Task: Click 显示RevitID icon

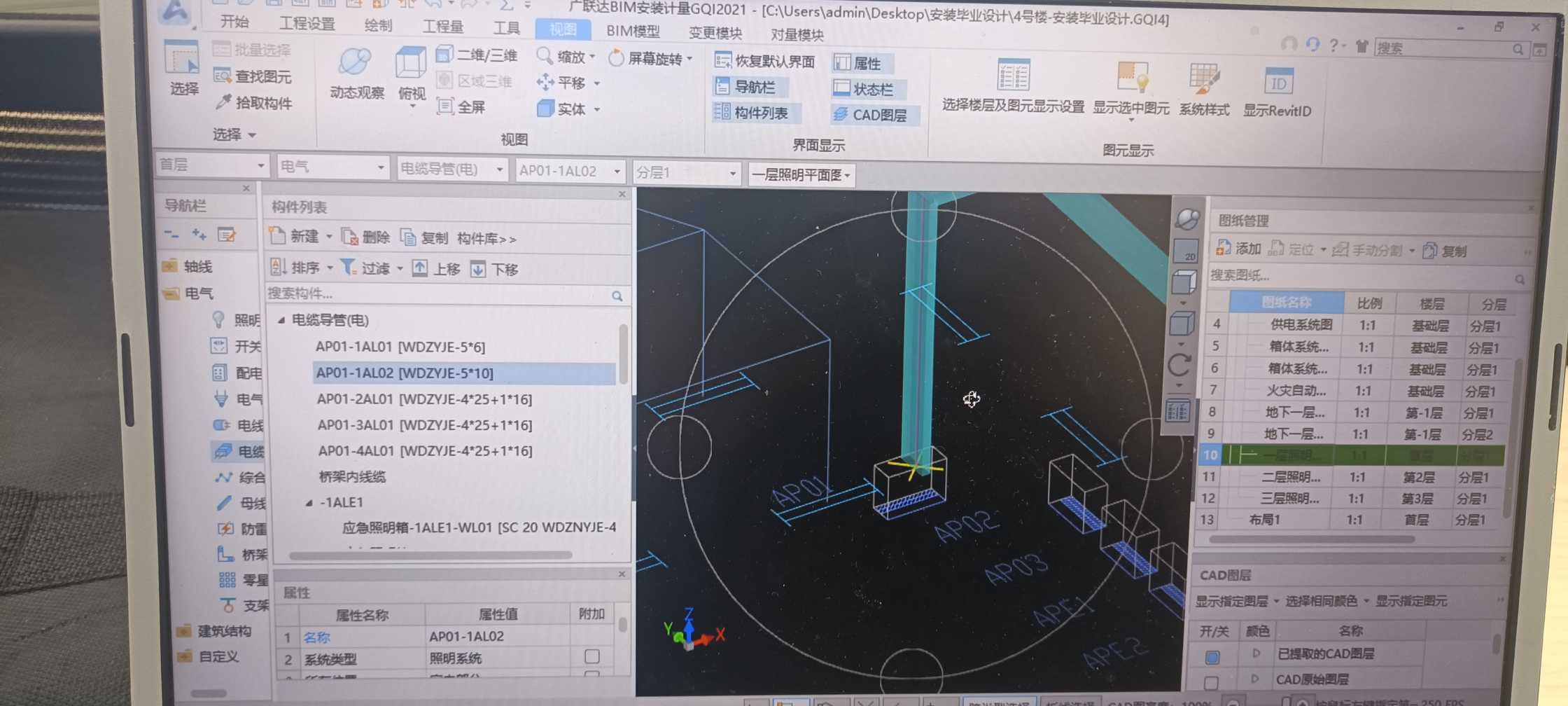Action: click(1277, 91)
